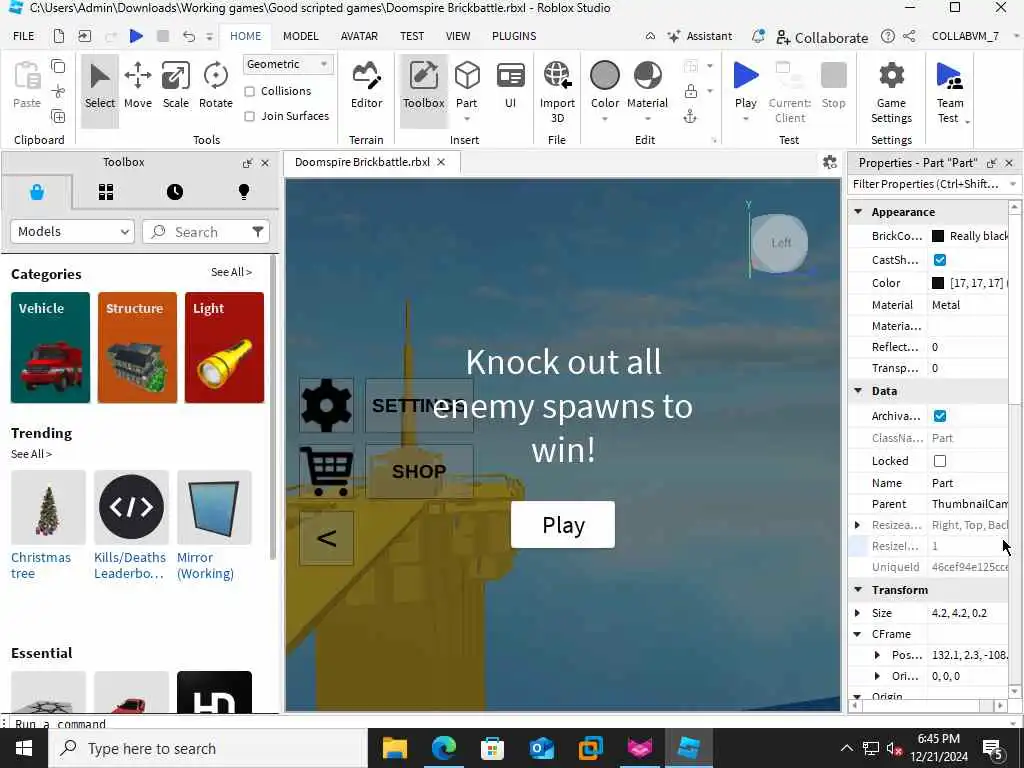Insert a new Part
This screenshot has height=768, width=1024.
click(x=466, y=84)
